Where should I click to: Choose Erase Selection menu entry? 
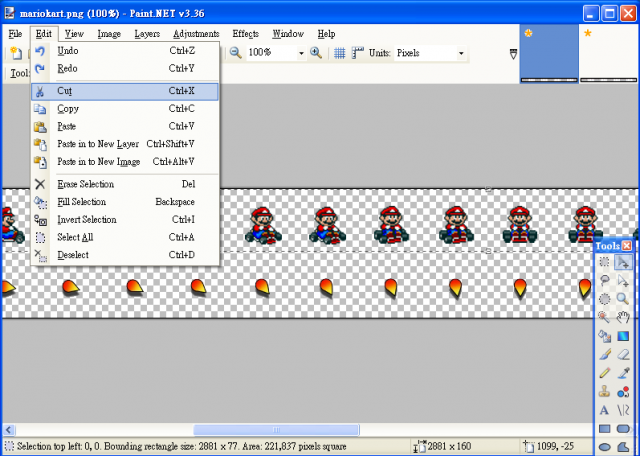pyautogui.click(x=125, y=184)
